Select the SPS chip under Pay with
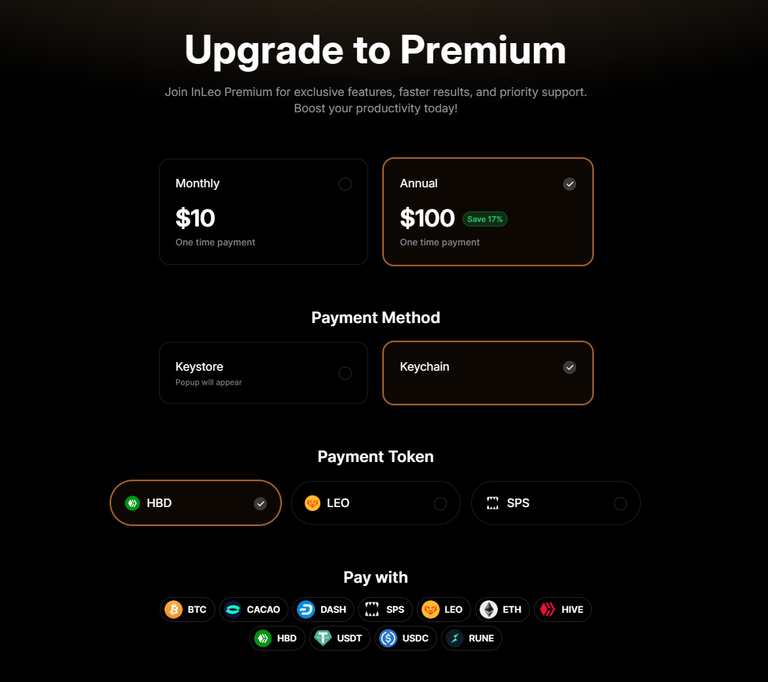The height and width of the screenshot is (682, 768). coord(385,609)
